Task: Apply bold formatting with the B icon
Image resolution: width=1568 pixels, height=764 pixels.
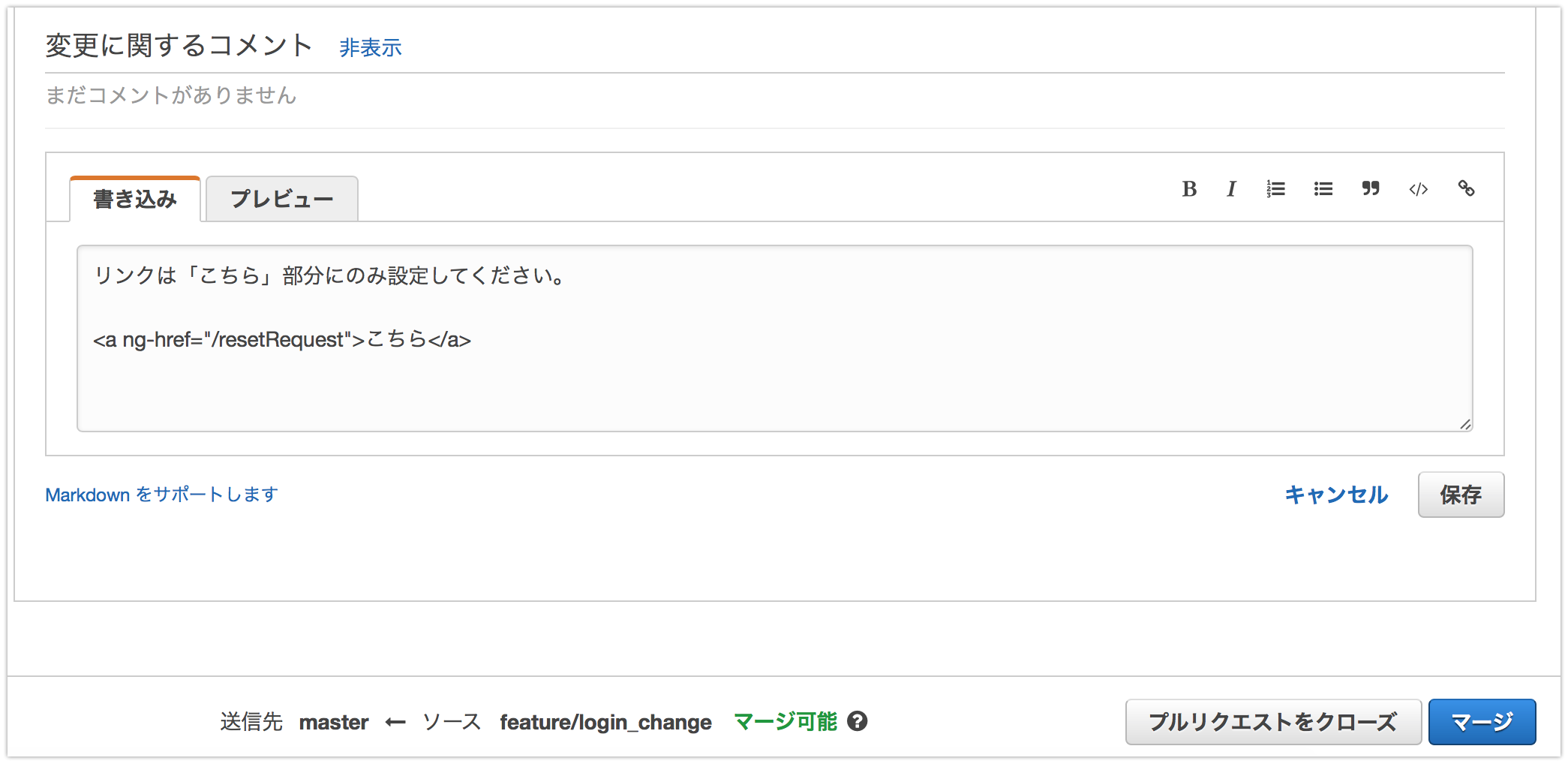Action: click(1189, 189)
